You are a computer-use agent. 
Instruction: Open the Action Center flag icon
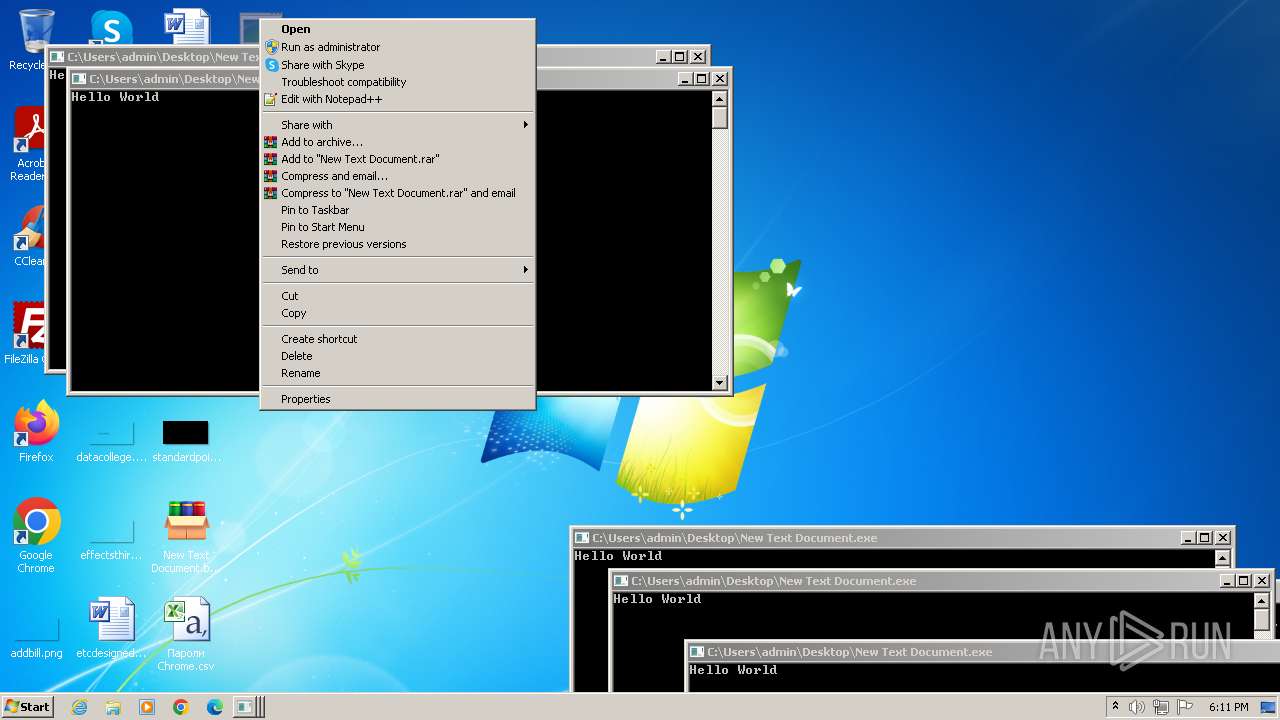coord(1185,707)
